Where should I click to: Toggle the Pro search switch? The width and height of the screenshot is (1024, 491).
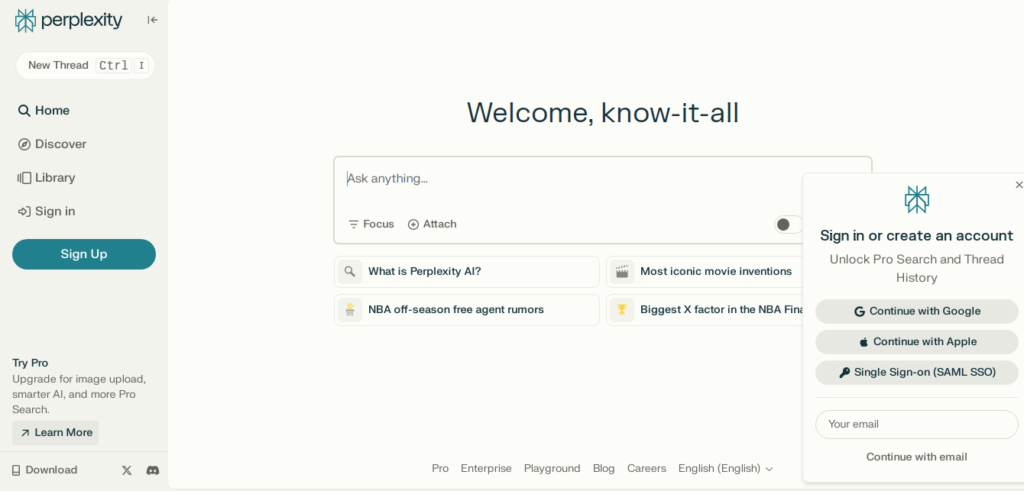click(x=788, y=225)
